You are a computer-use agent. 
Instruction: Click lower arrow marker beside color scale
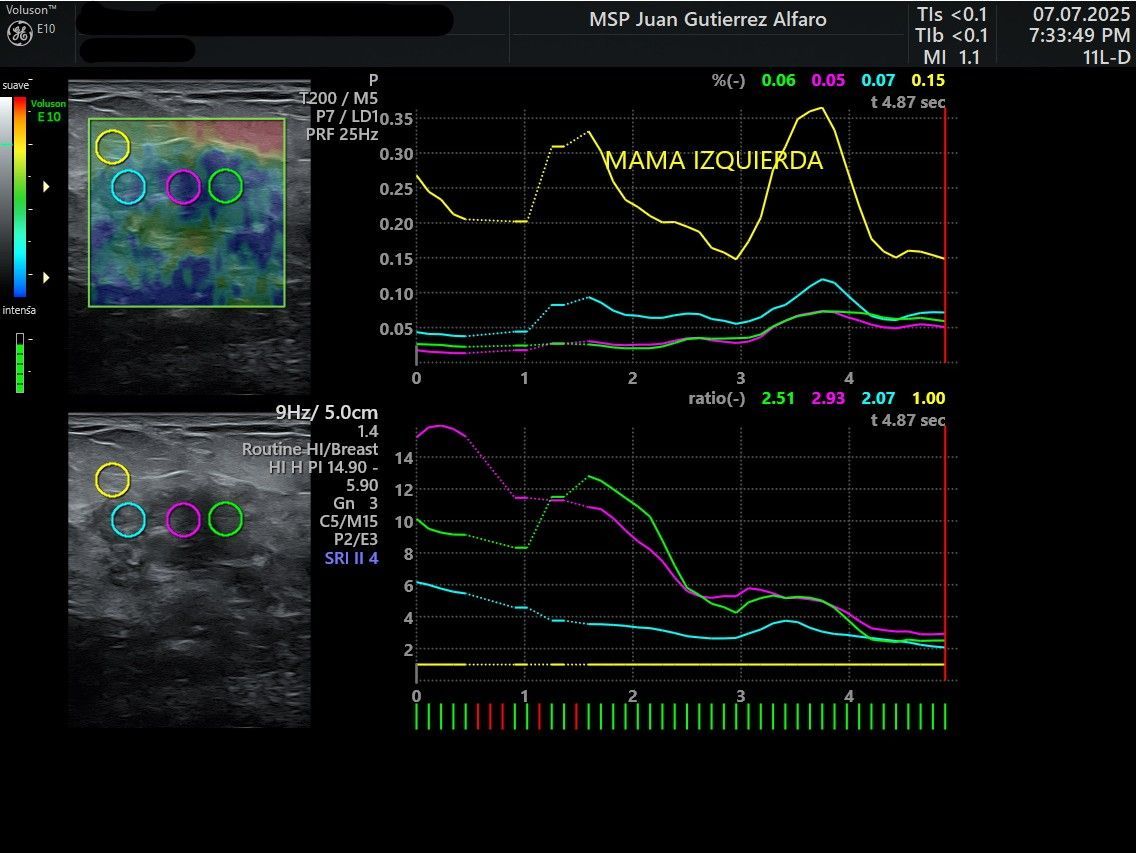[x=46, y=278]
